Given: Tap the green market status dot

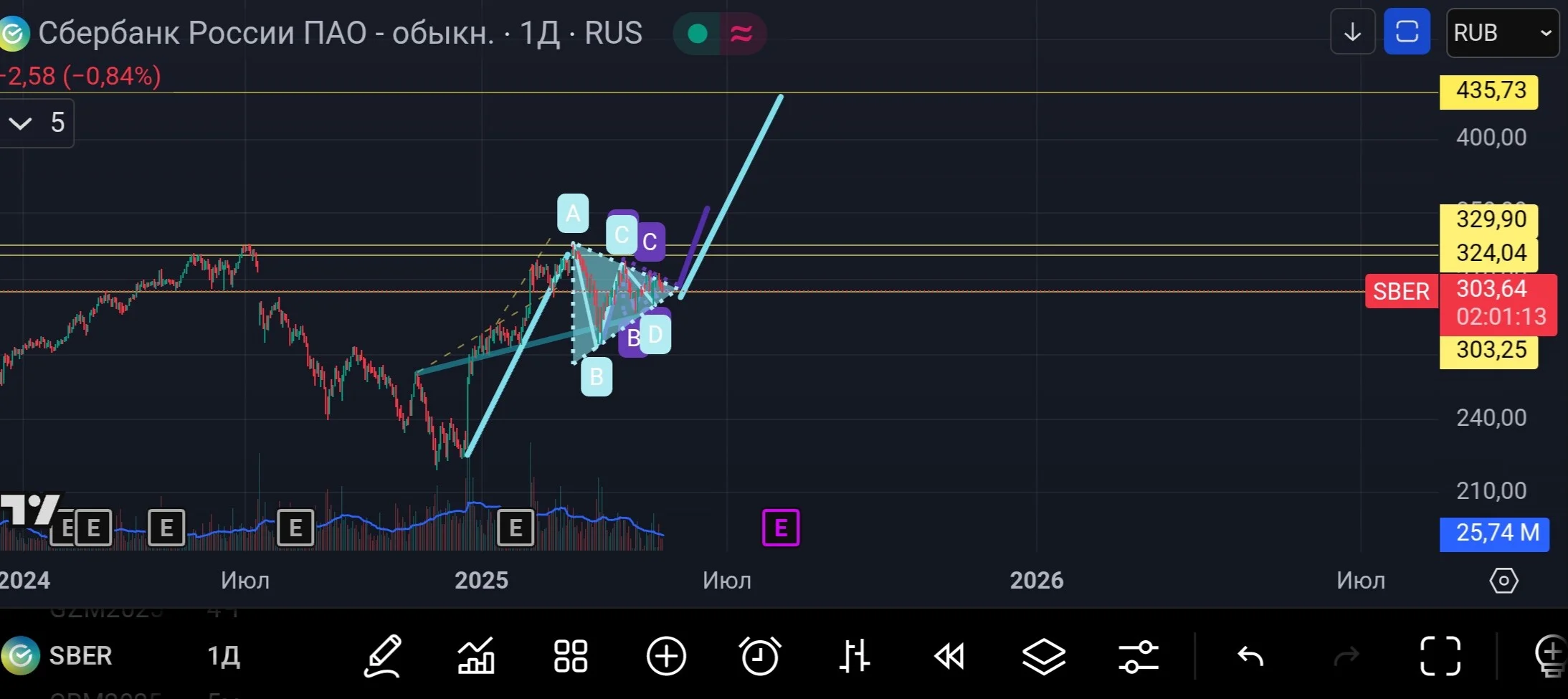Looking at the screenshot, I should (x=698, y=33).
